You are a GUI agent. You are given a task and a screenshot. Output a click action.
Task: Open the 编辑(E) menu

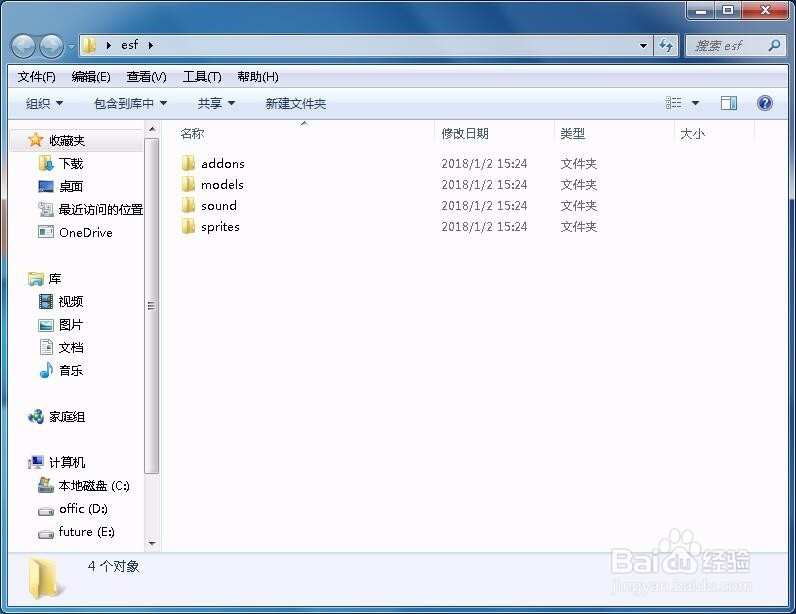click(91, 77)
